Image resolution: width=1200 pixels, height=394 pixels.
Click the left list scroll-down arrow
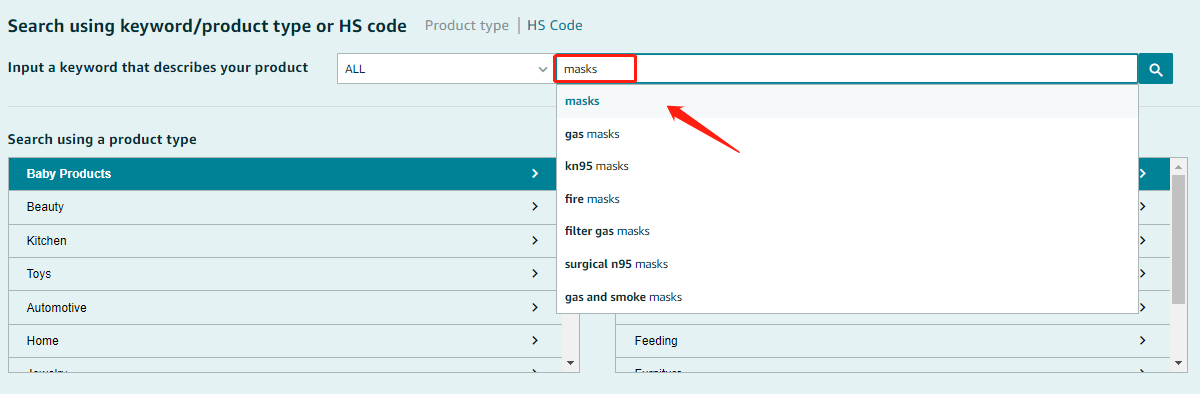coord(571,362)
